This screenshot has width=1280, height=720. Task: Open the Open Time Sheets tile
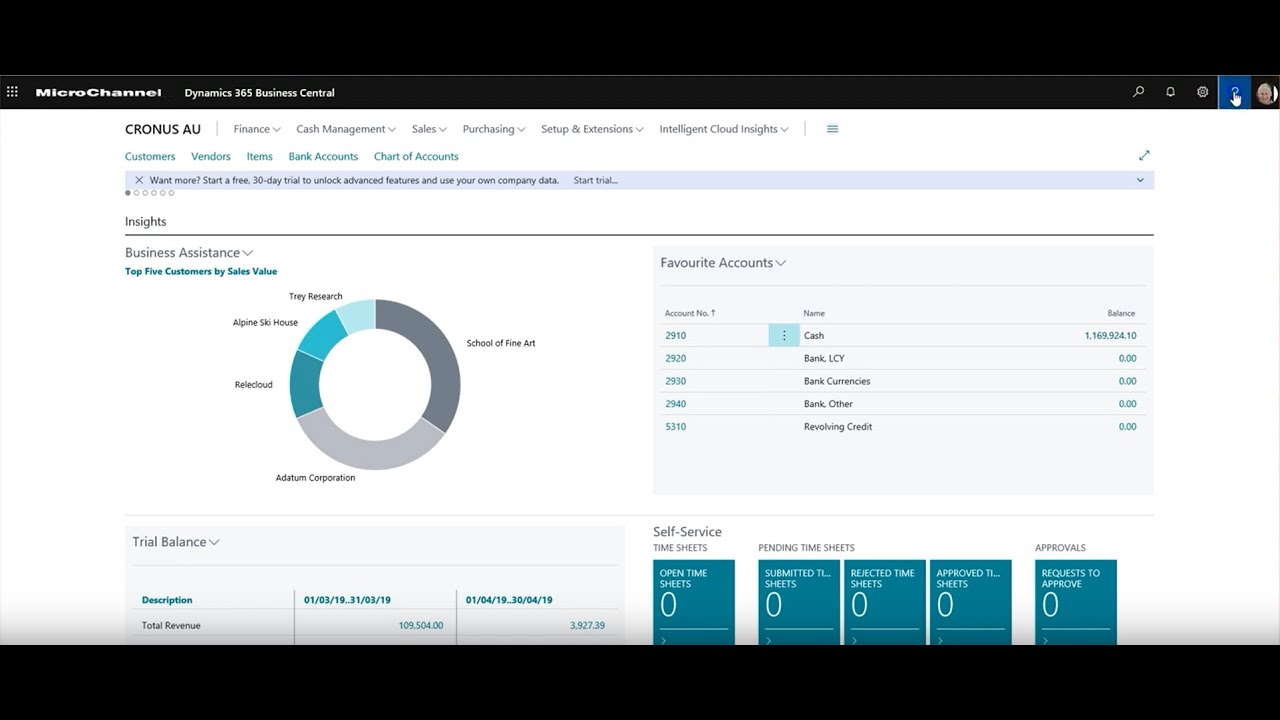(x=694, y=602)
